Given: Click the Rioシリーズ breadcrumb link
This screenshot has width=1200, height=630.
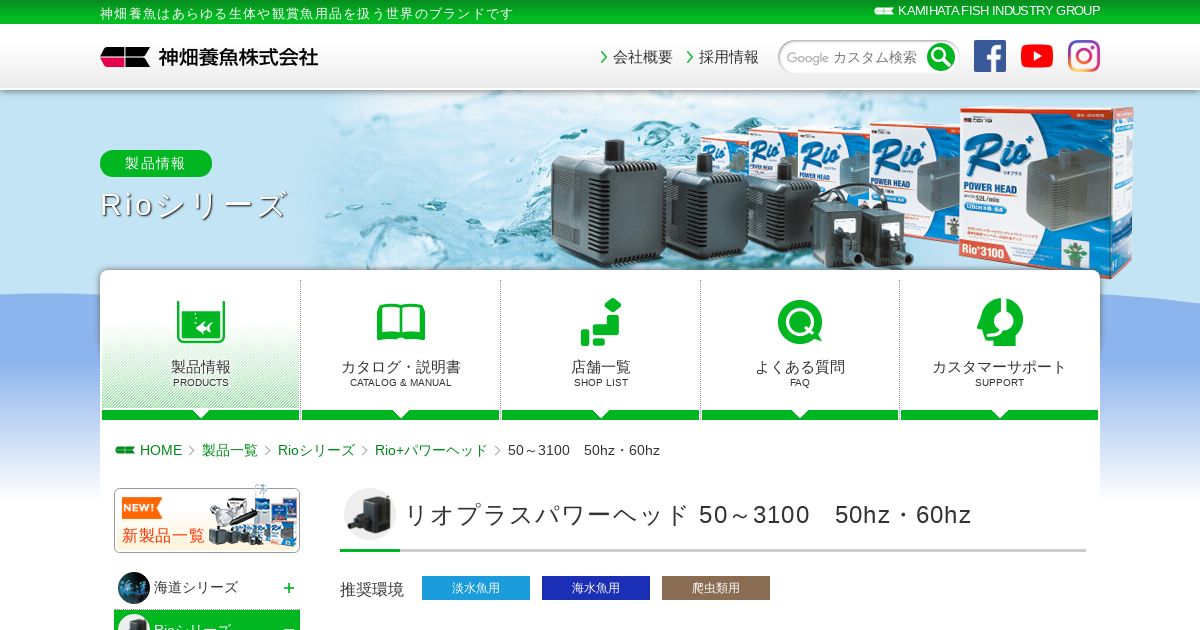Looking at the screenshot, I should pyautogui.click(x=316, y=450).
